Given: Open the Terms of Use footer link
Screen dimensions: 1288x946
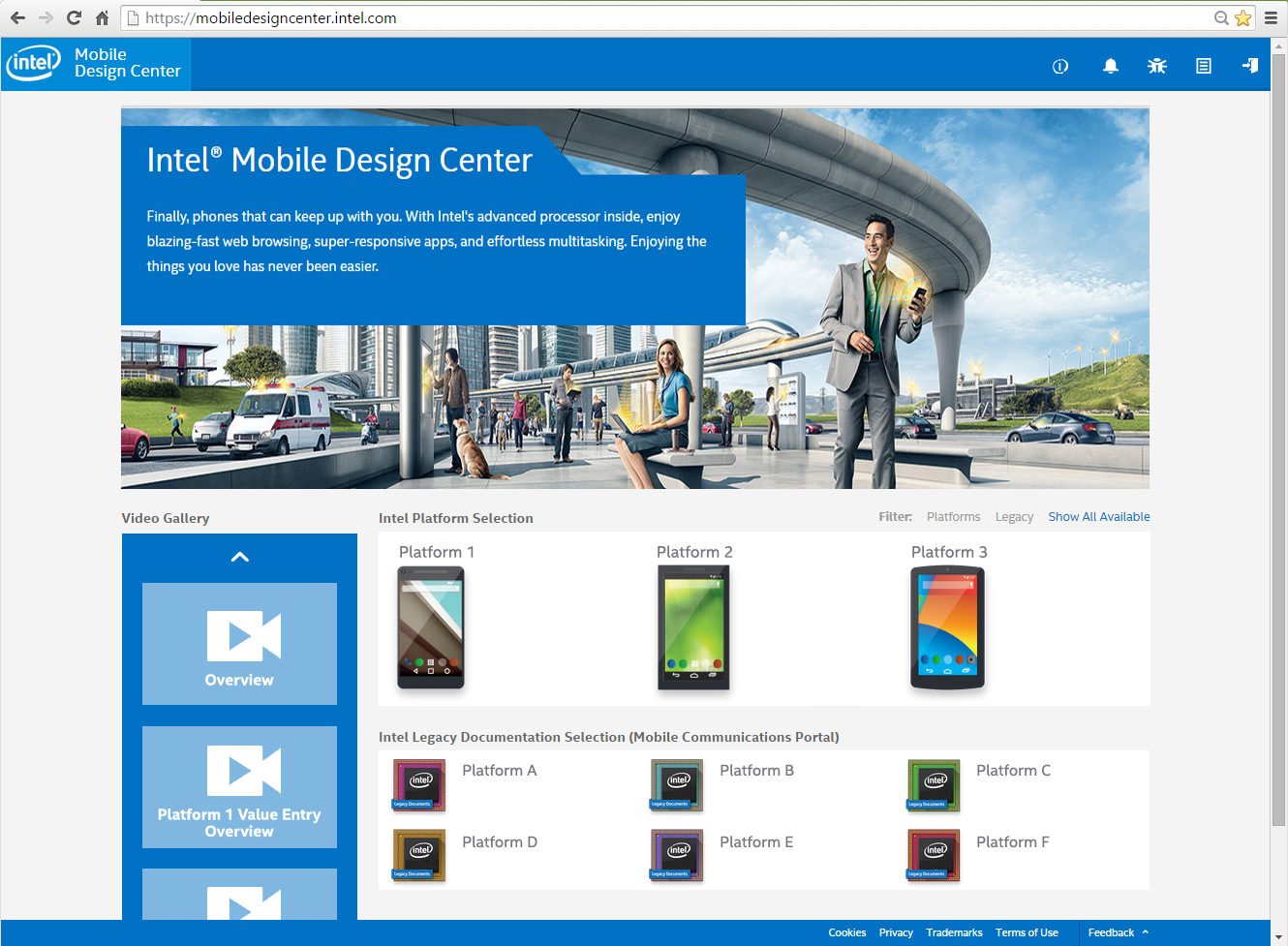Looking at the screenshot, I should pyautogui.click(x=1027, y=932).
